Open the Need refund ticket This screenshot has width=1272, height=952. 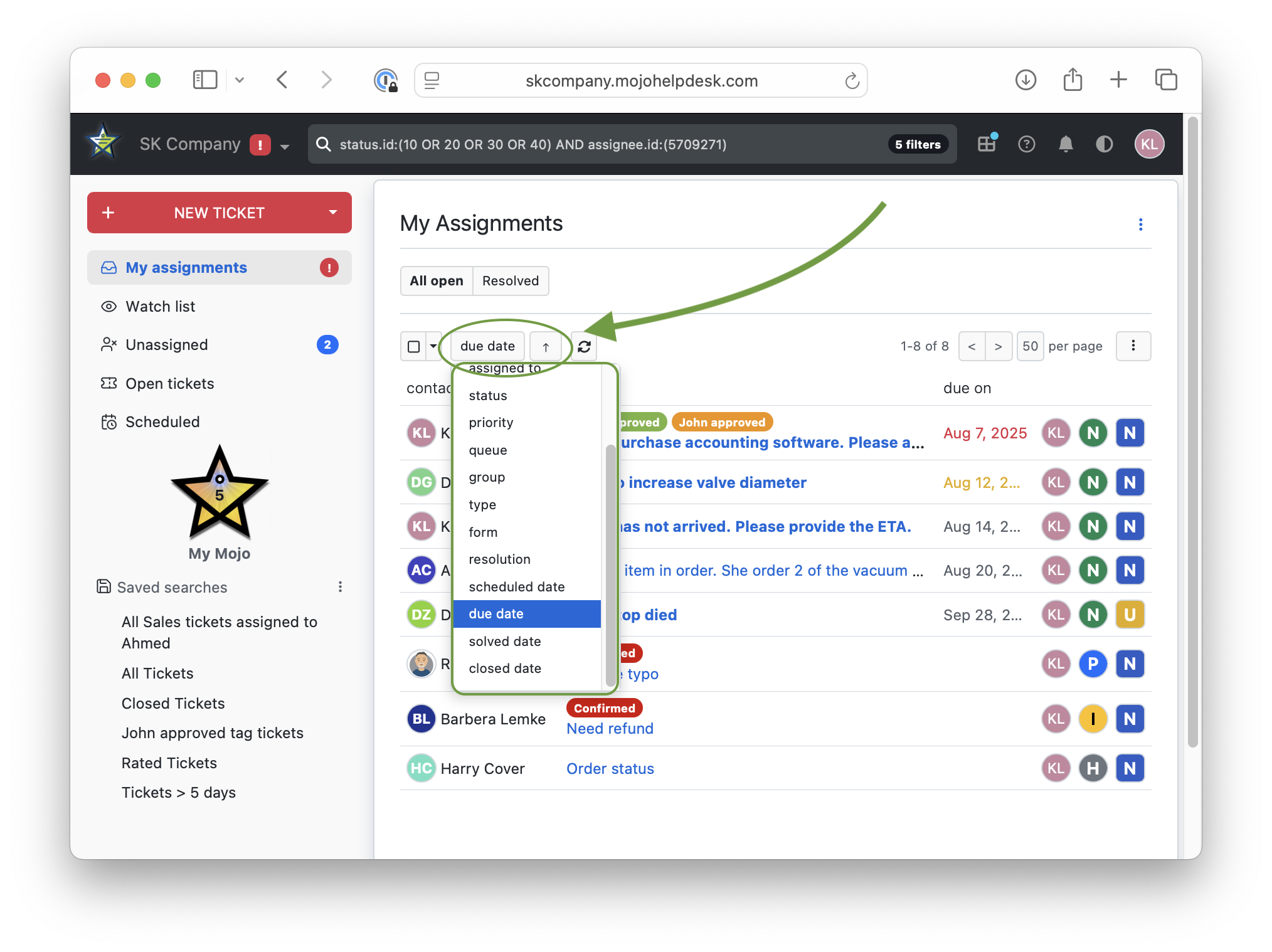[610, 729]
